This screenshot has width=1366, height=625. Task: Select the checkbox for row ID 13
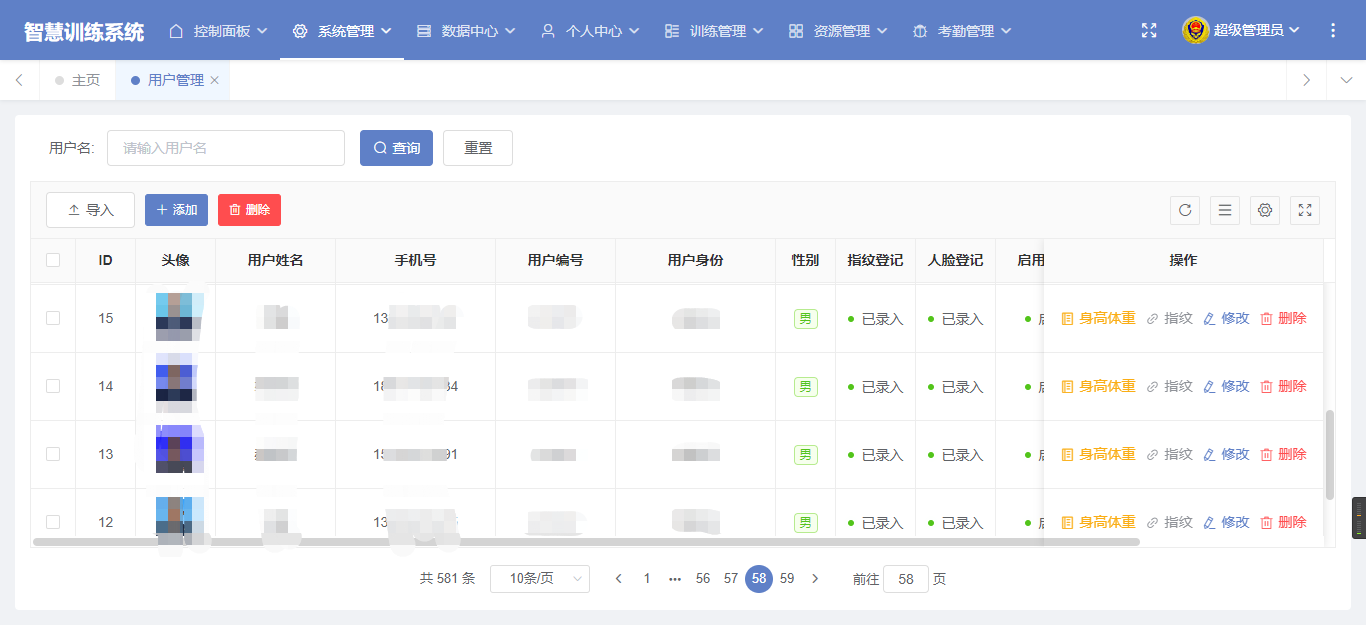(53, 454)
